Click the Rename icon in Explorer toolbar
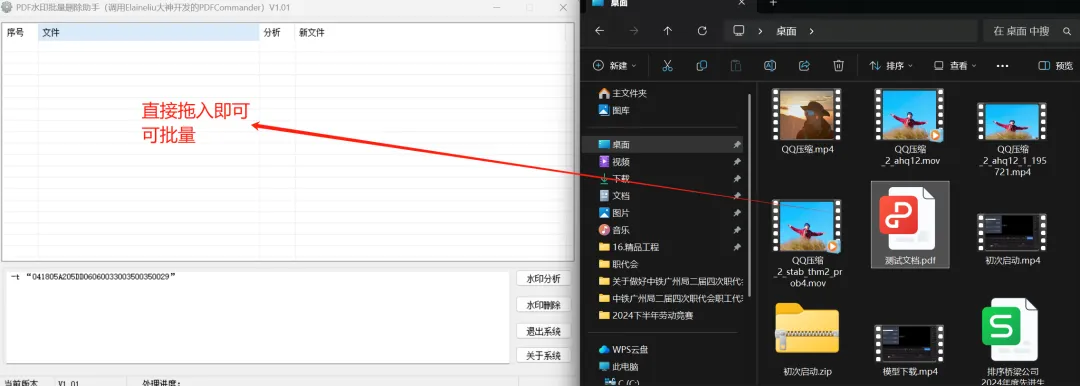 point(770,65)
